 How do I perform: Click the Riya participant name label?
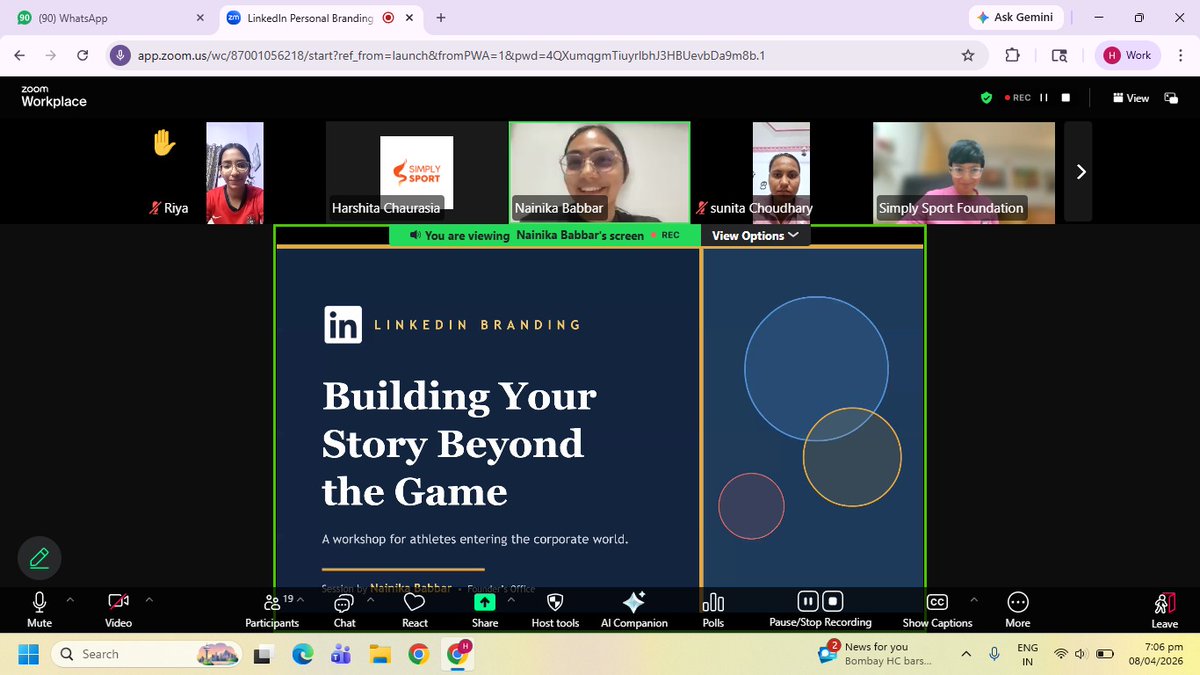[176, 209]
